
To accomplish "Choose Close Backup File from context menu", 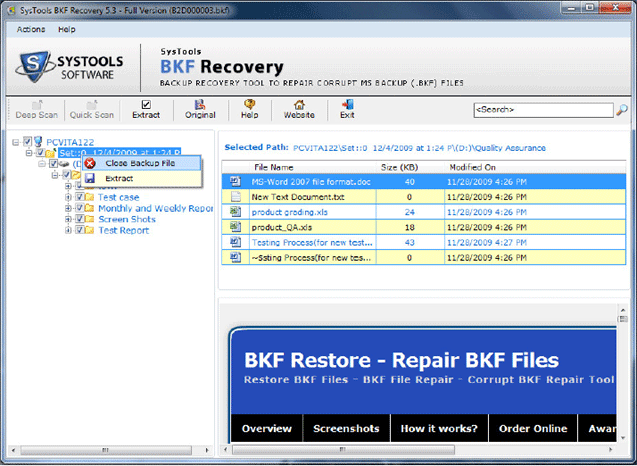I will [x=142, y=163].
